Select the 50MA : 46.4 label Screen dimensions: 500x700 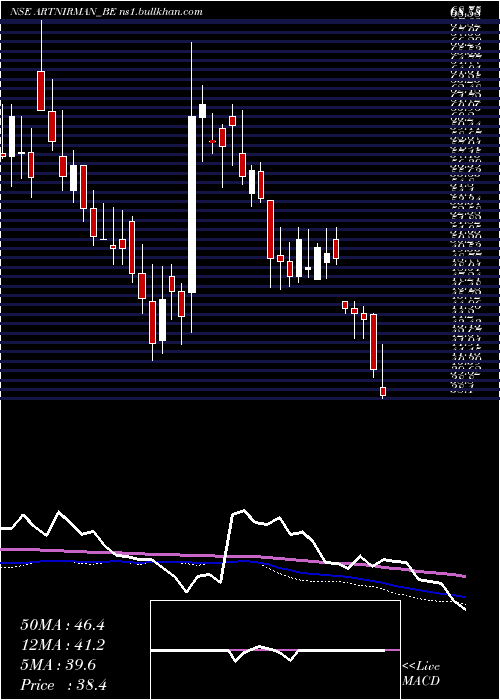pyautogui.click(x=62, y=625)
